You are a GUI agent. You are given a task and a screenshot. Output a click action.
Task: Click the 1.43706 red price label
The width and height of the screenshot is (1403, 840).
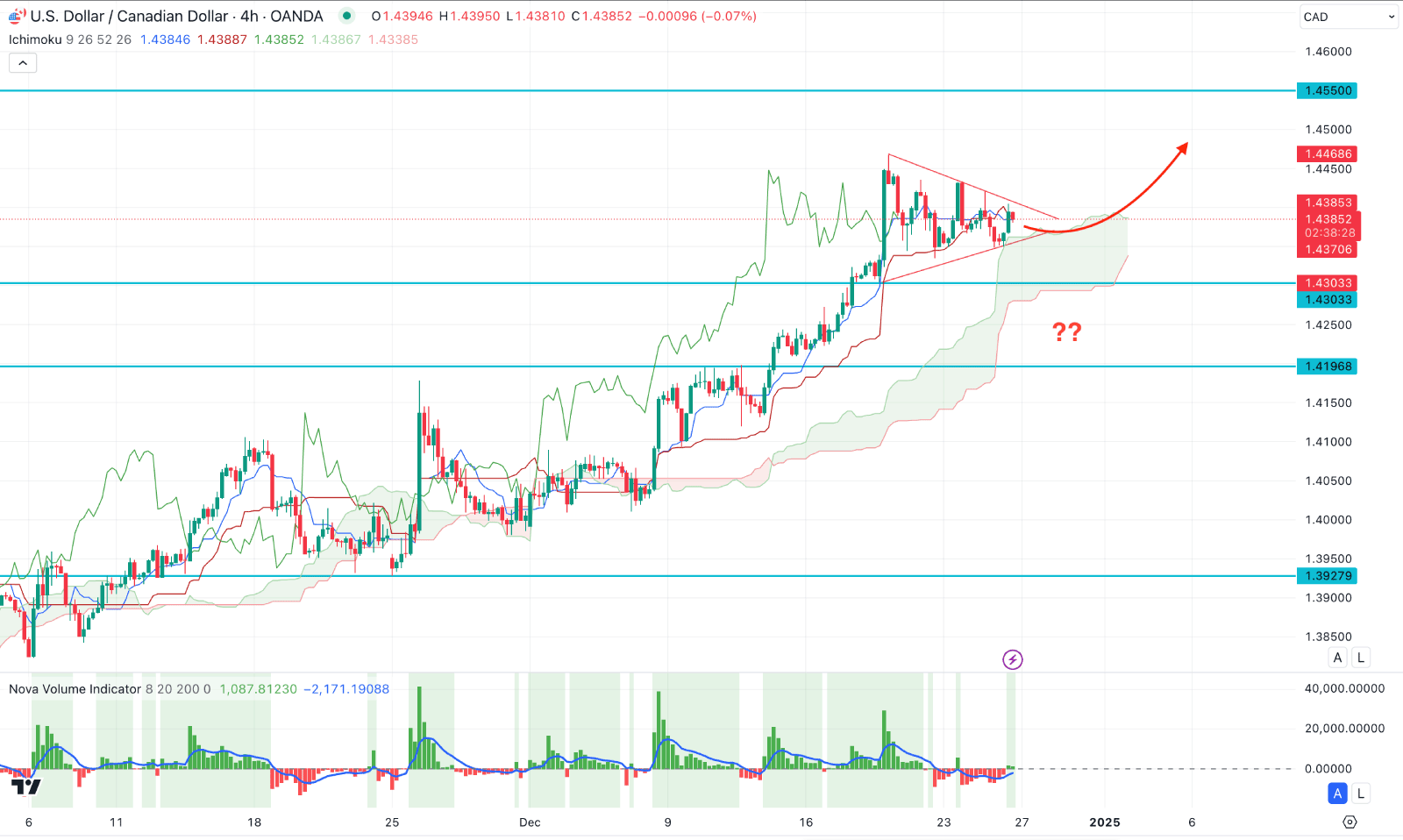[1328, 249]
